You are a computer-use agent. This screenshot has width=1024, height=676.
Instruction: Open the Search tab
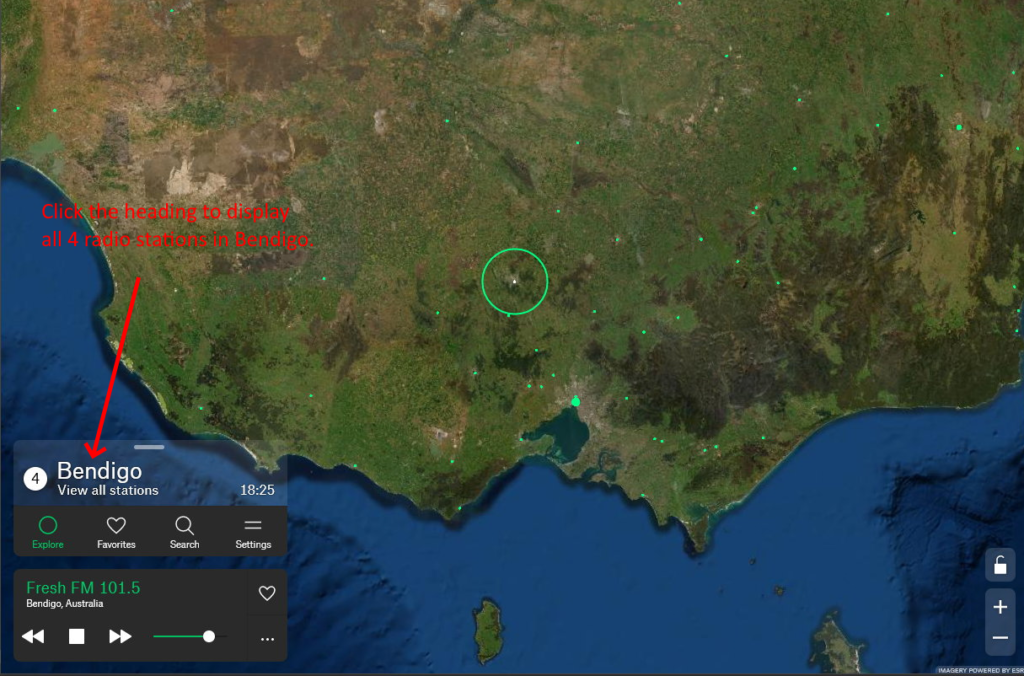[184, 532]
